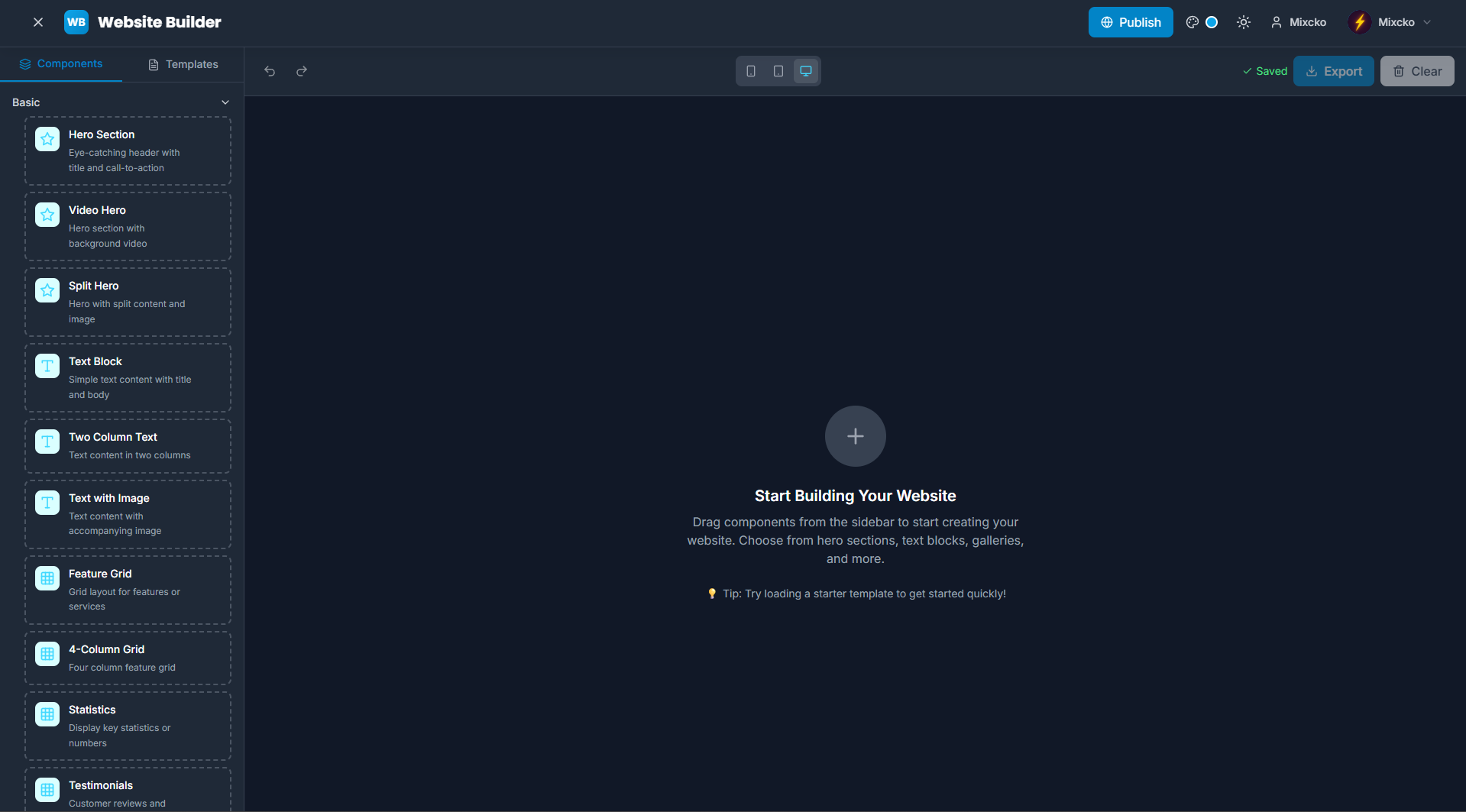Click the Export button
The width and height of the screenshot is (1466, 812).
pos(1333,71)
